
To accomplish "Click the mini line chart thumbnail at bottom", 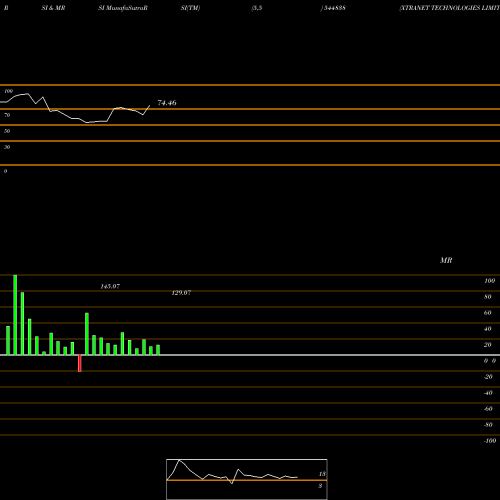I will coord(247,479).
